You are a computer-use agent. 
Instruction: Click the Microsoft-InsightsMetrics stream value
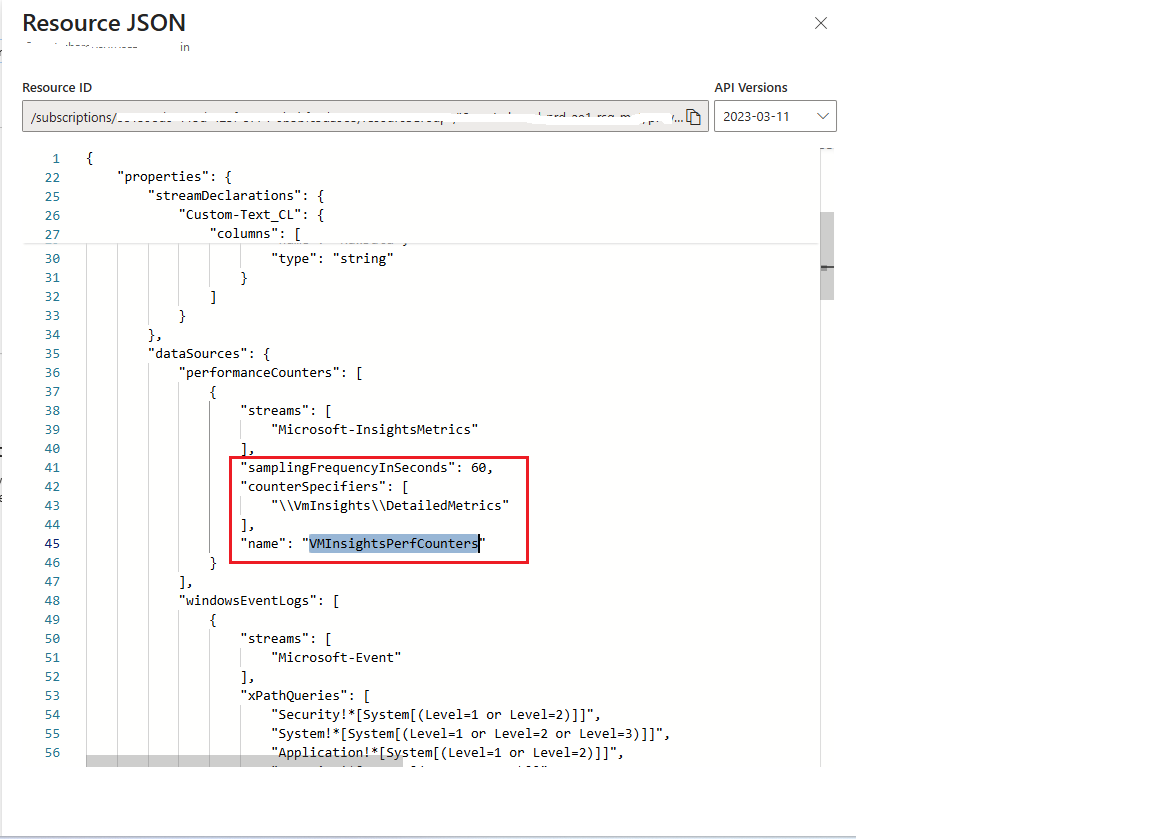pyautogui.click(x=373, y=429)
